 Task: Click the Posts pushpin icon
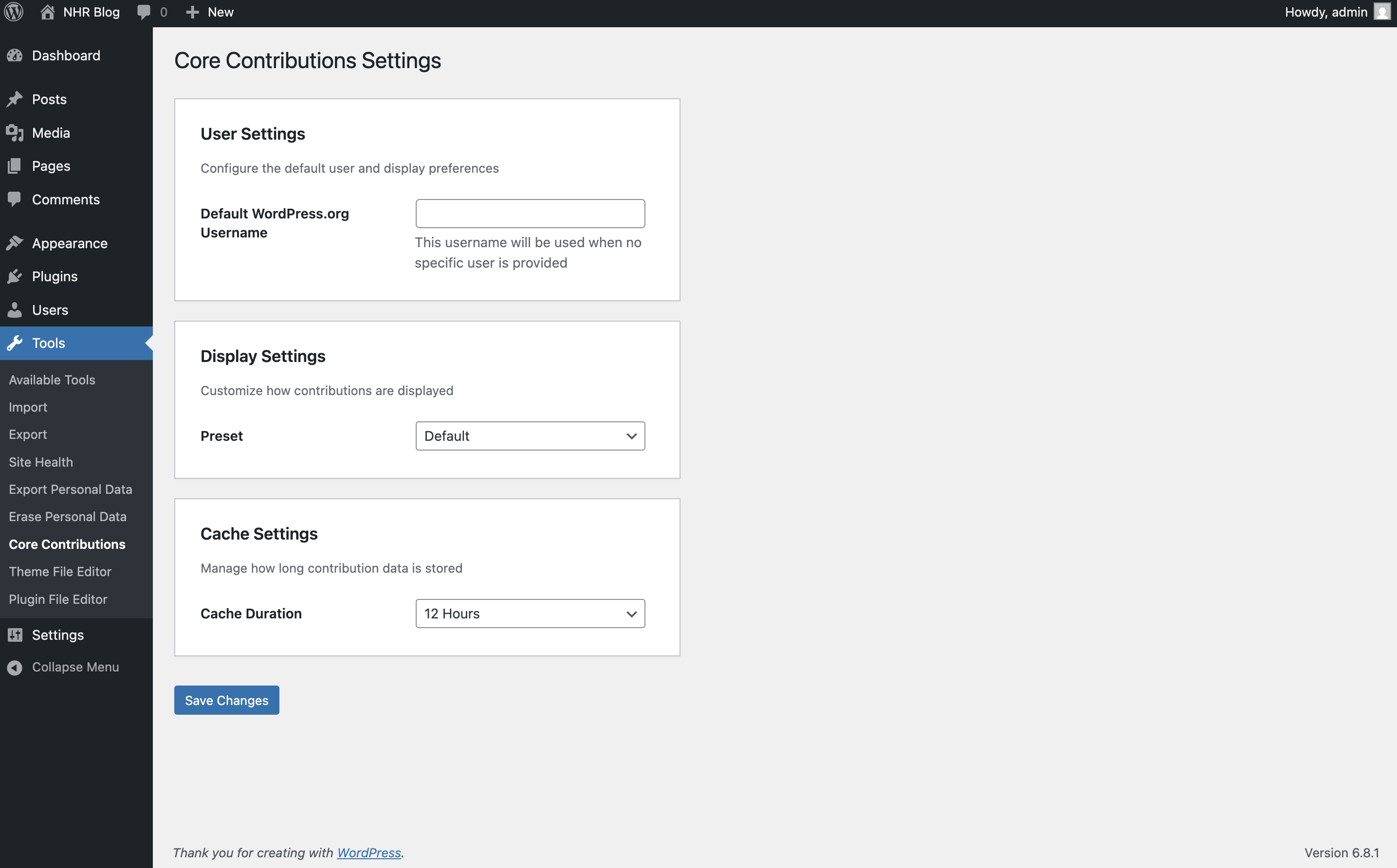pos(15,99)
